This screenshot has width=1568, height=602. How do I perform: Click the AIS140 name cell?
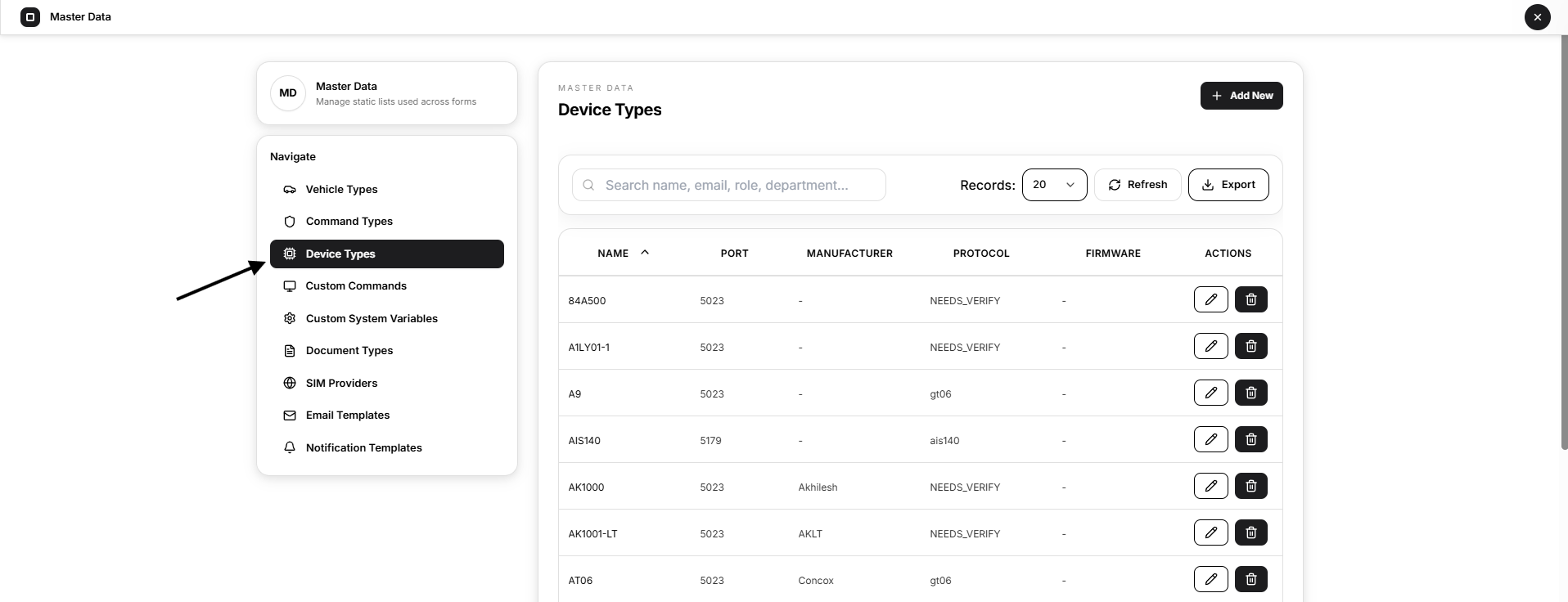(584, 441)
